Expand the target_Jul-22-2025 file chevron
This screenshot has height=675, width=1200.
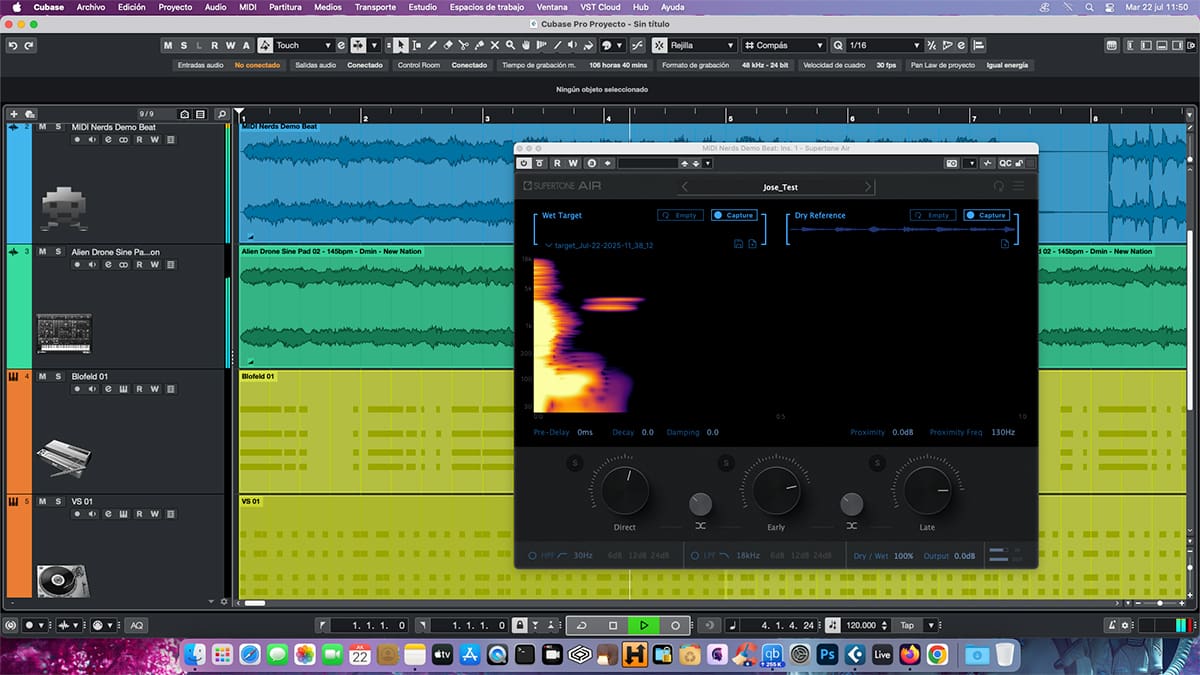click(x=548, y=245)
